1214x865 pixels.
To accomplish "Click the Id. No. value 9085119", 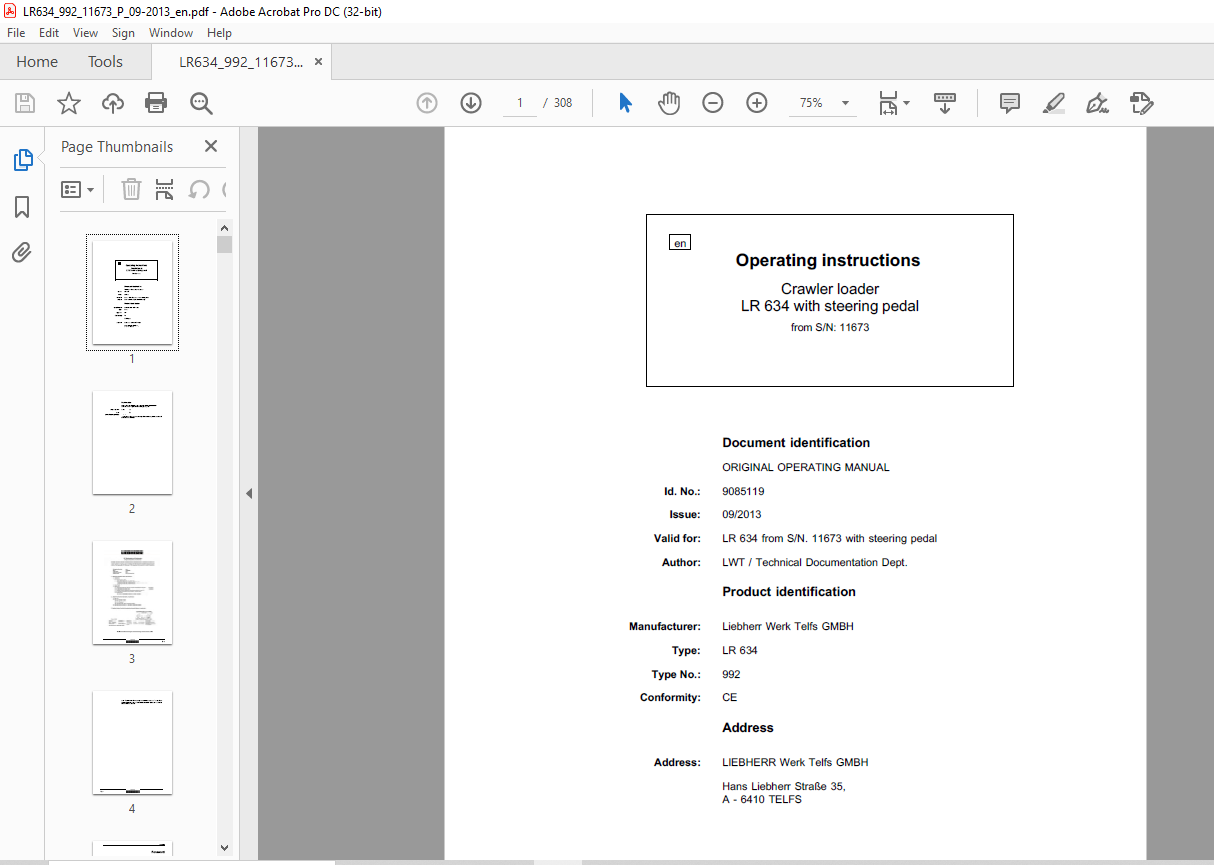I will pos(743,491).
